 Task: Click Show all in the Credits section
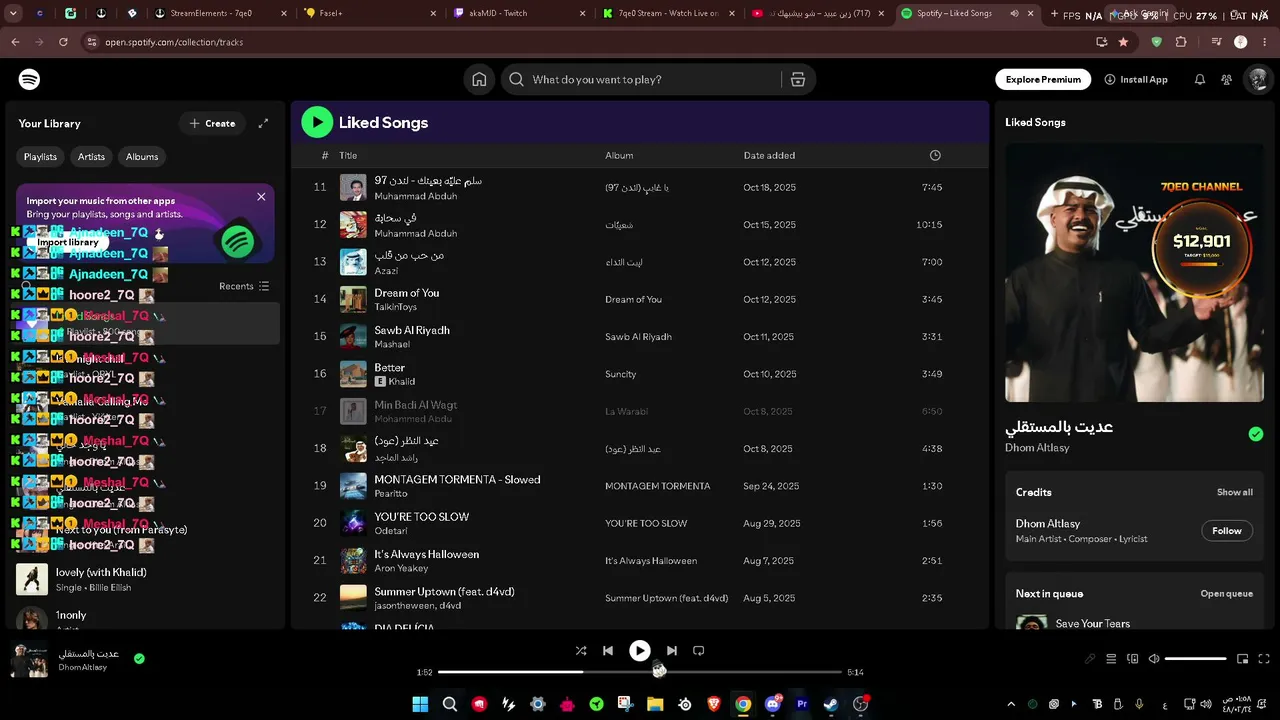[x=1235, y=492]
